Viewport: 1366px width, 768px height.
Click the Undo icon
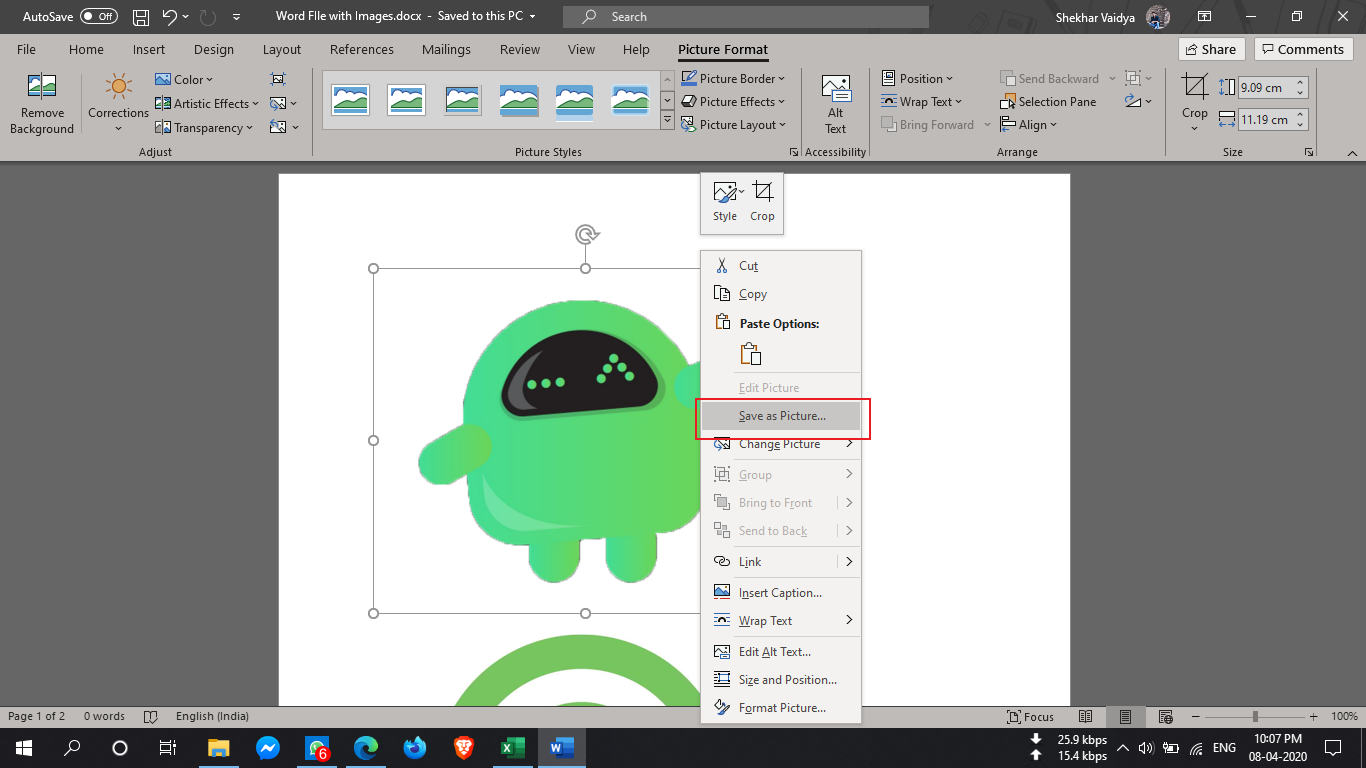[x=169, y=17]
